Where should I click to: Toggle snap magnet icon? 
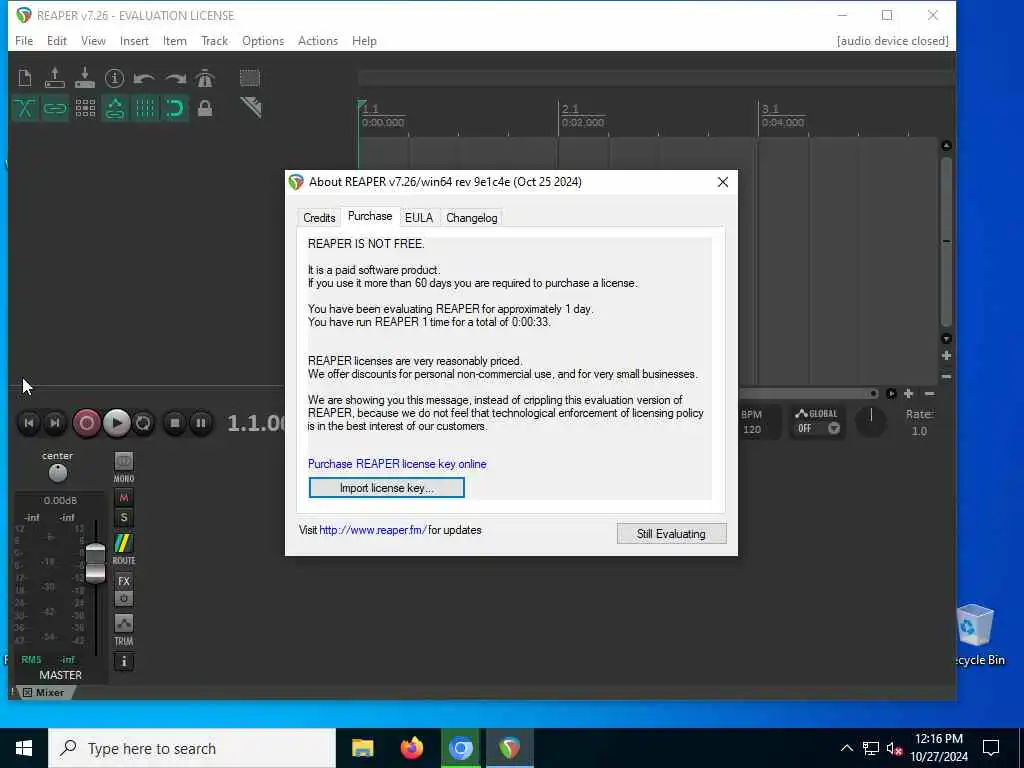click(175, 108)
